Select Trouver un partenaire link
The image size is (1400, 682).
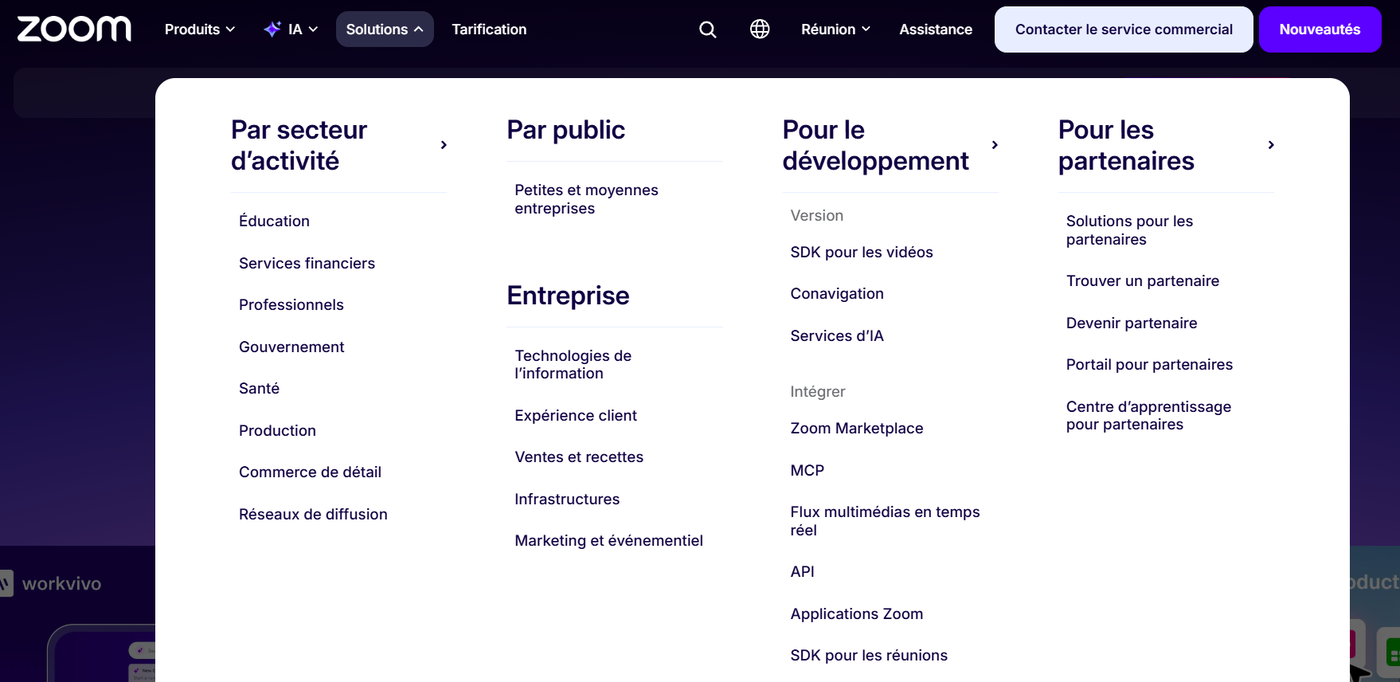click(1143, 281)
